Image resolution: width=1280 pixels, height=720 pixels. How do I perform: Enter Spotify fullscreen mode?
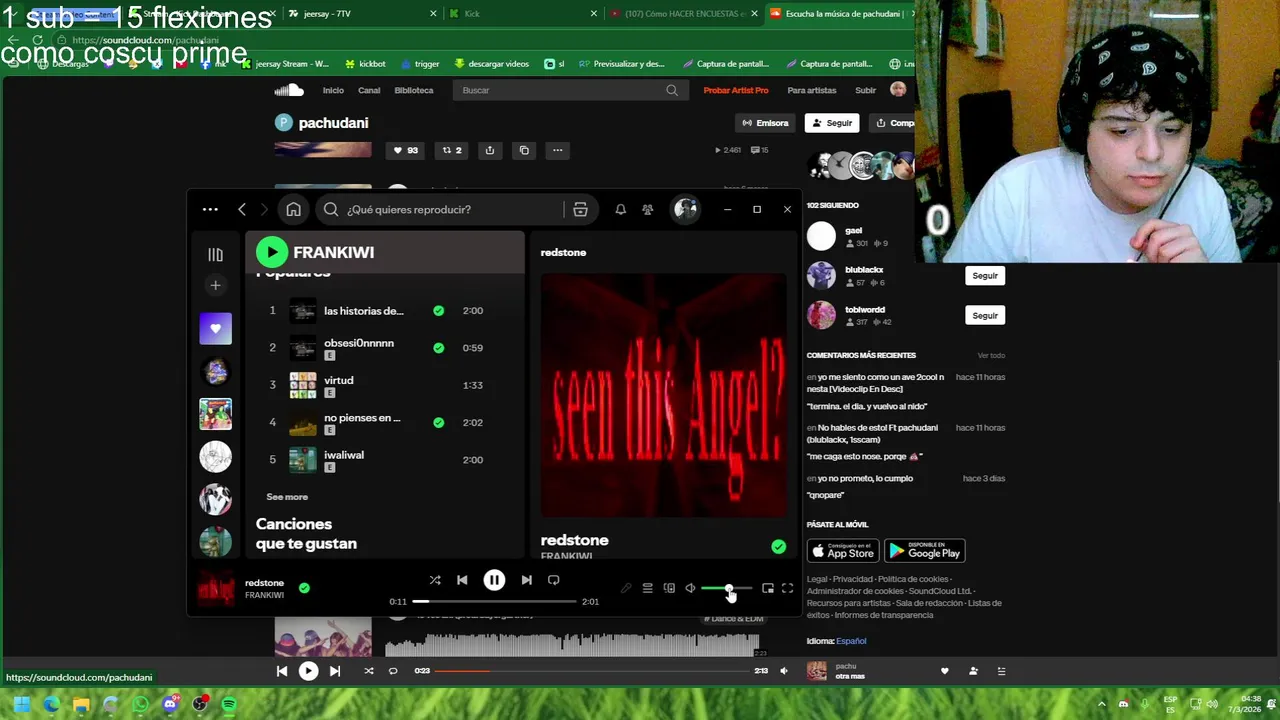787,588
